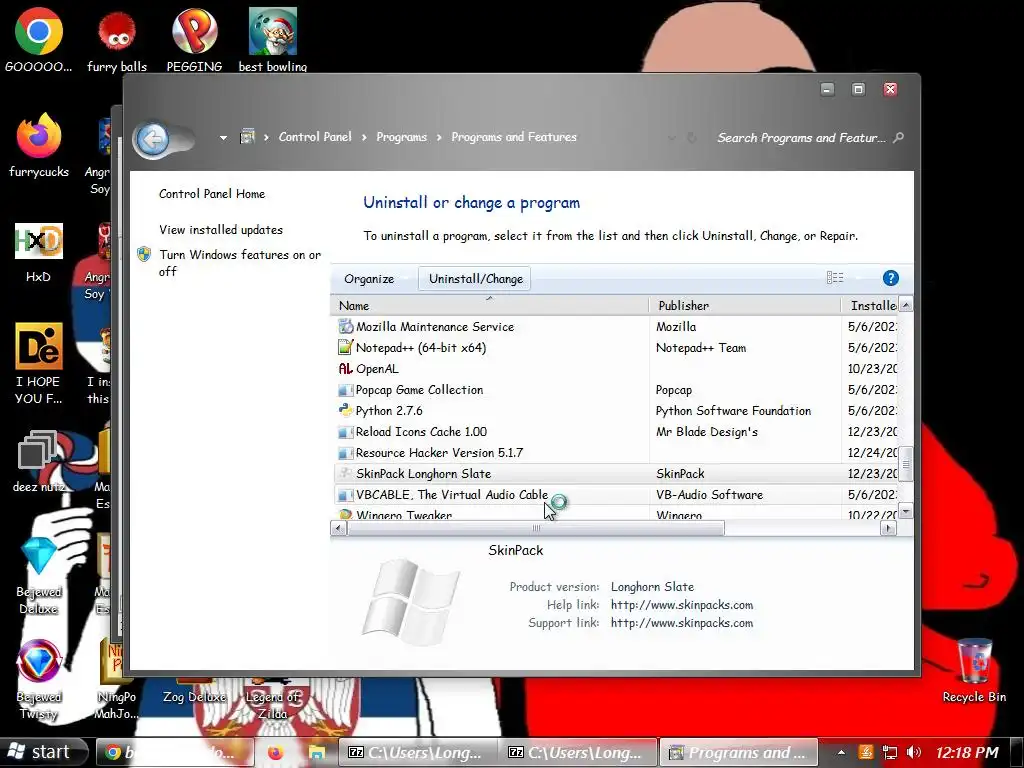Show hidden tray icons arrow
This screenshot has height=768, width=1024.
841,752
